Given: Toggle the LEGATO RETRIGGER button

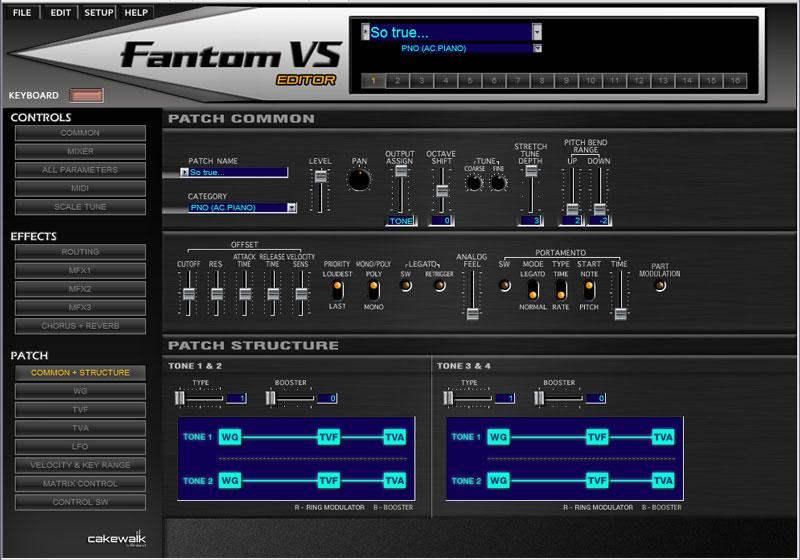Looking at the screenshot, I should pyautogui.click(x=439, y=286).
